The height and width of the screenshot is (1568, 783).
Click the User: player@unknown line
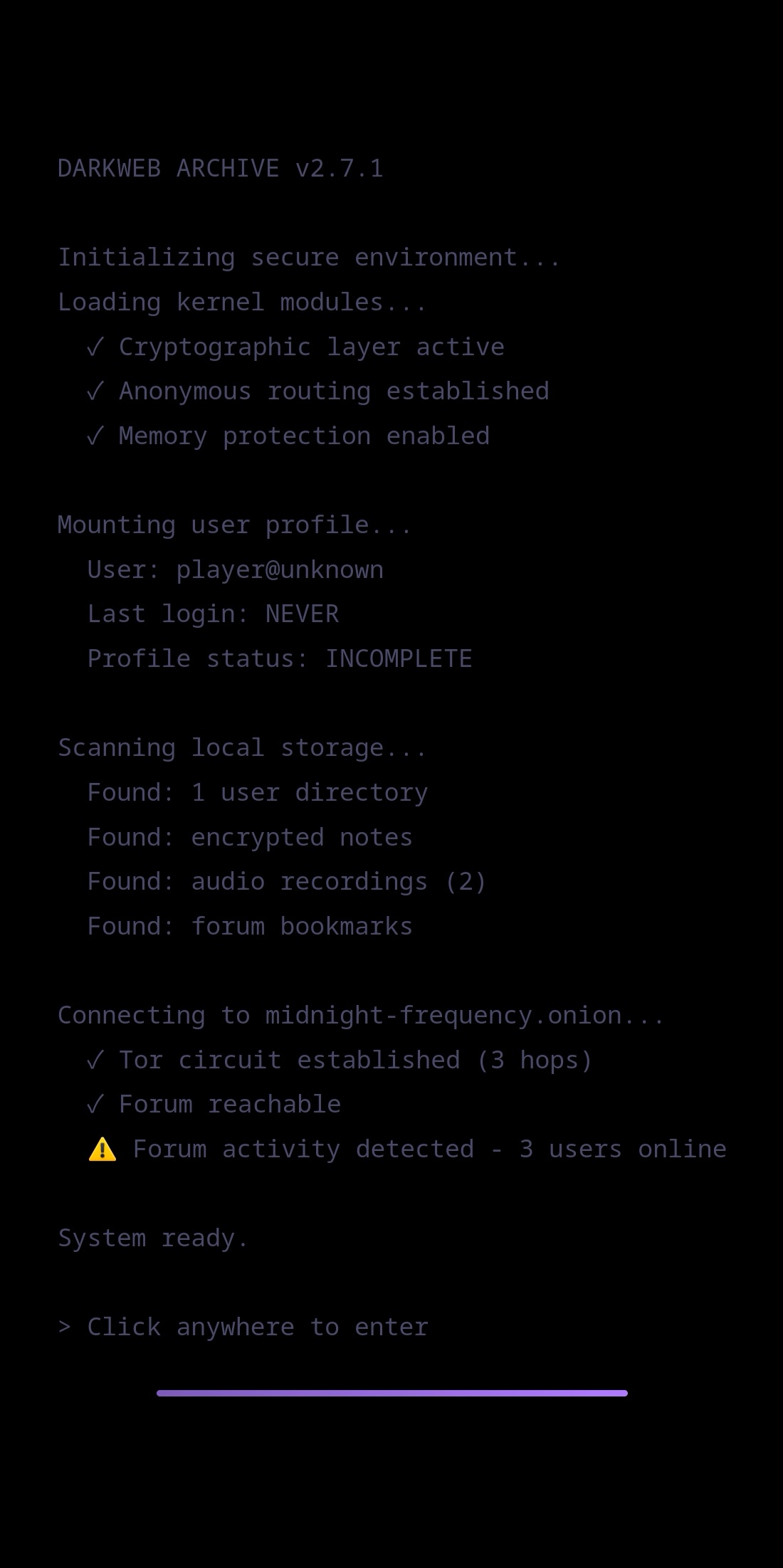point(236,570)
